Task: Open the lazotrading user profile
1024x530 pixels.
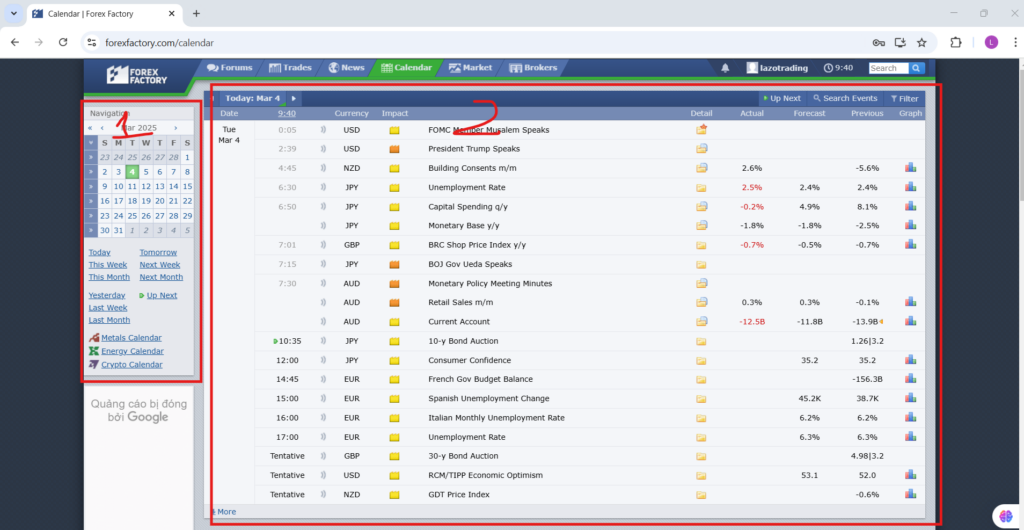Action: tap(777, 68)
